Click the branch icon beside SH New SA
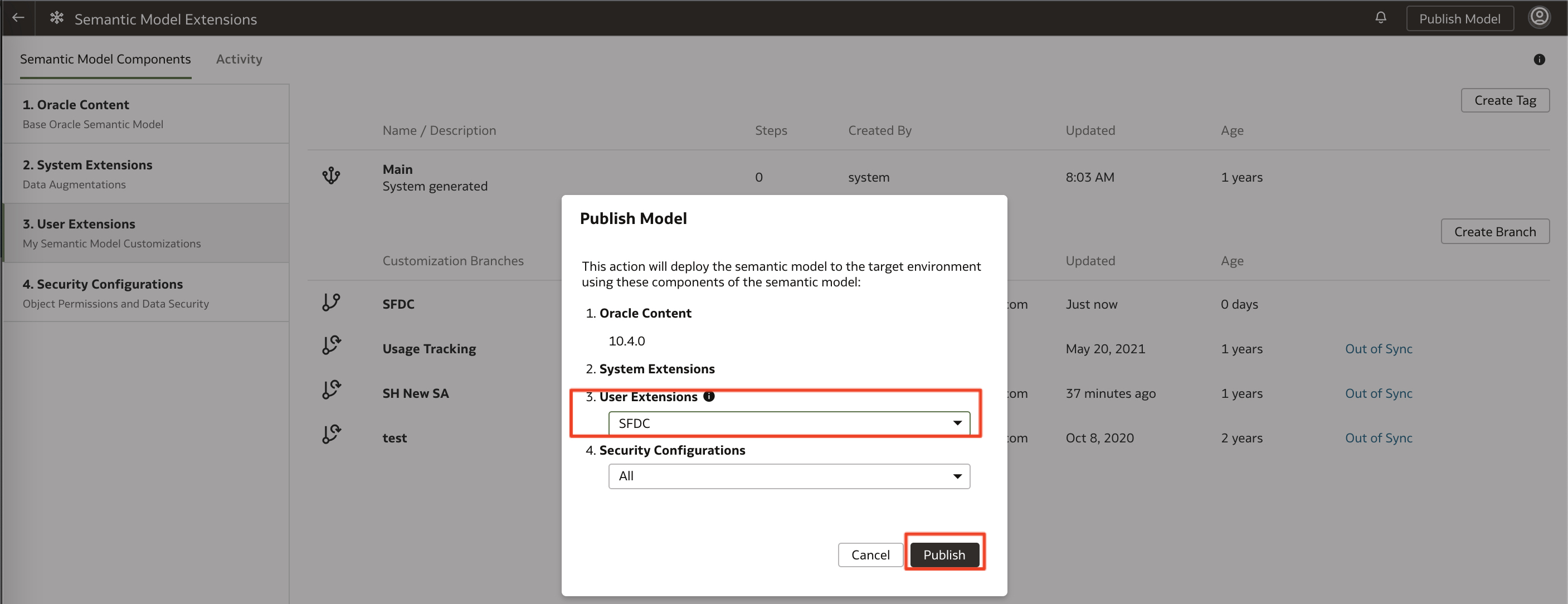 click(x=330, y=389)
